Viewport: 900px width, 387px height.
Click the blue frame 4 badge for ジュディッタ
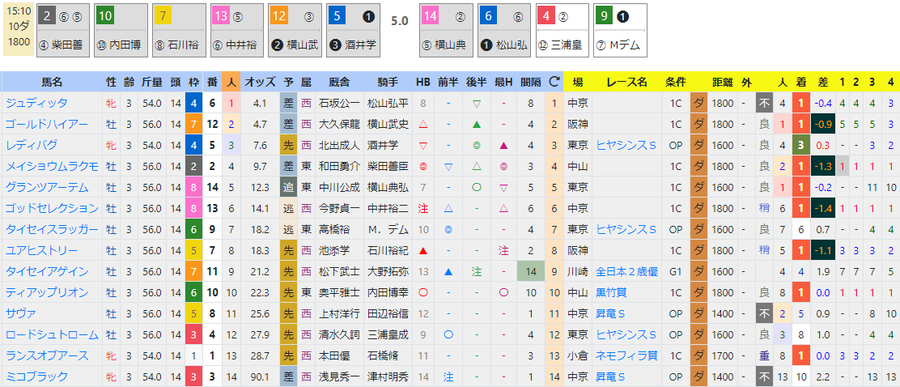tap(193, 103)
